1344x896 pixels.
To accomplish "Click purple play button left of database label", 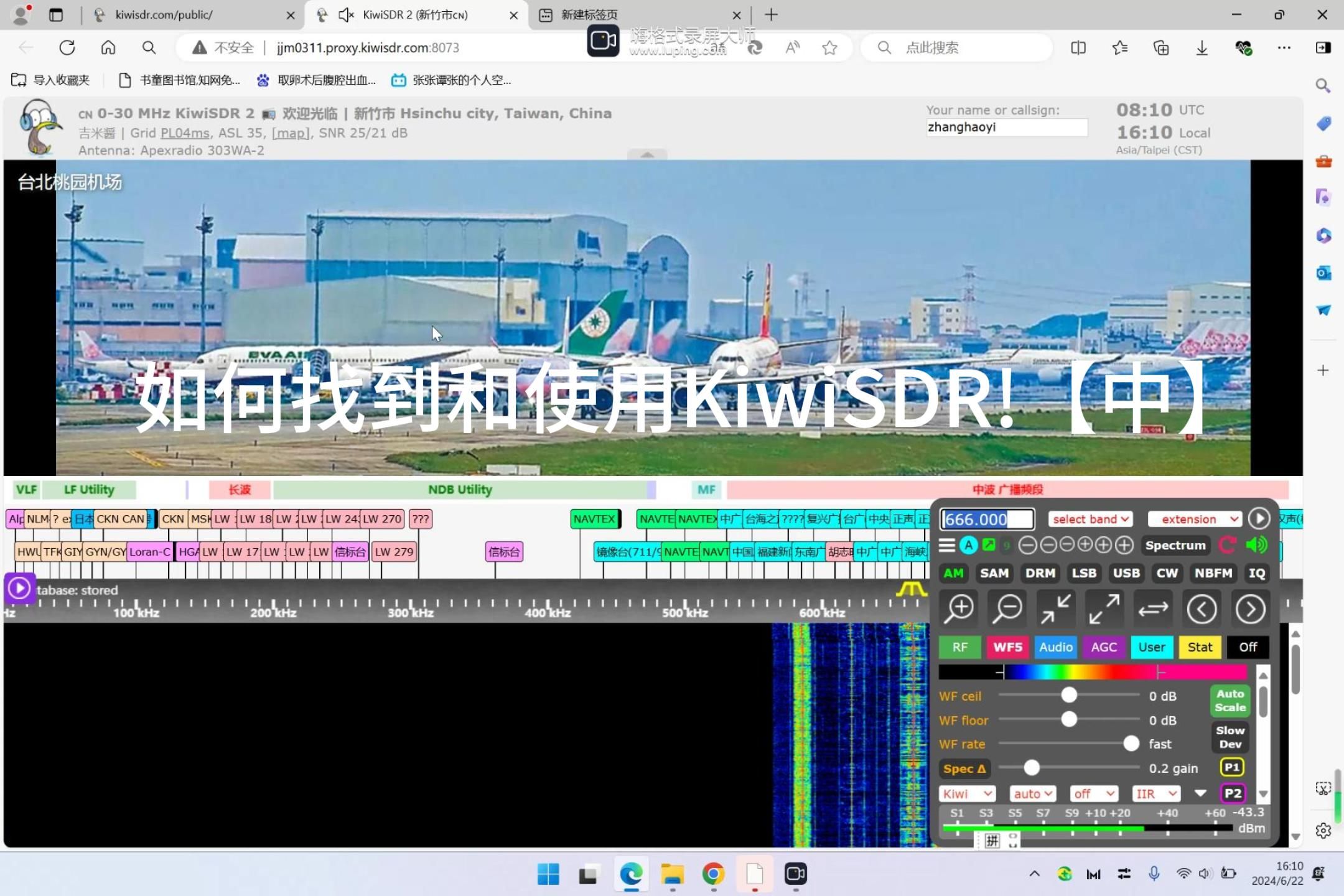I will (19, 588).
